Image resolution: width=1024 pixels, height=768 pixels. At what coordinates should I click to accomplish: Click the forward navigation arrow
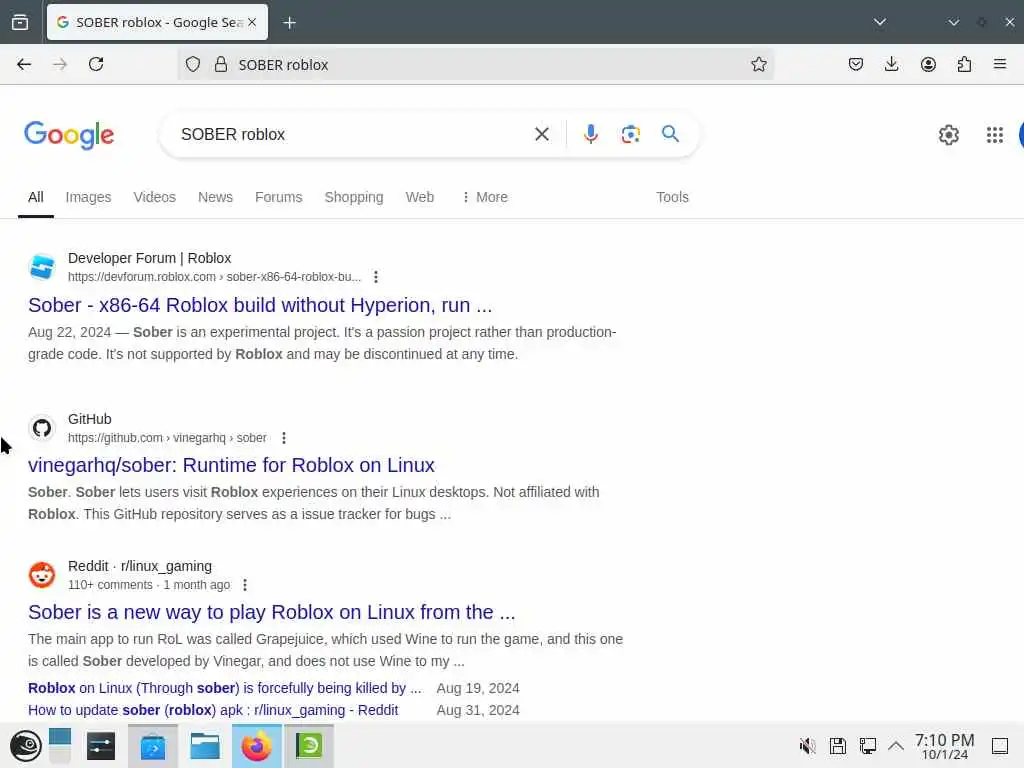point(59,64)
